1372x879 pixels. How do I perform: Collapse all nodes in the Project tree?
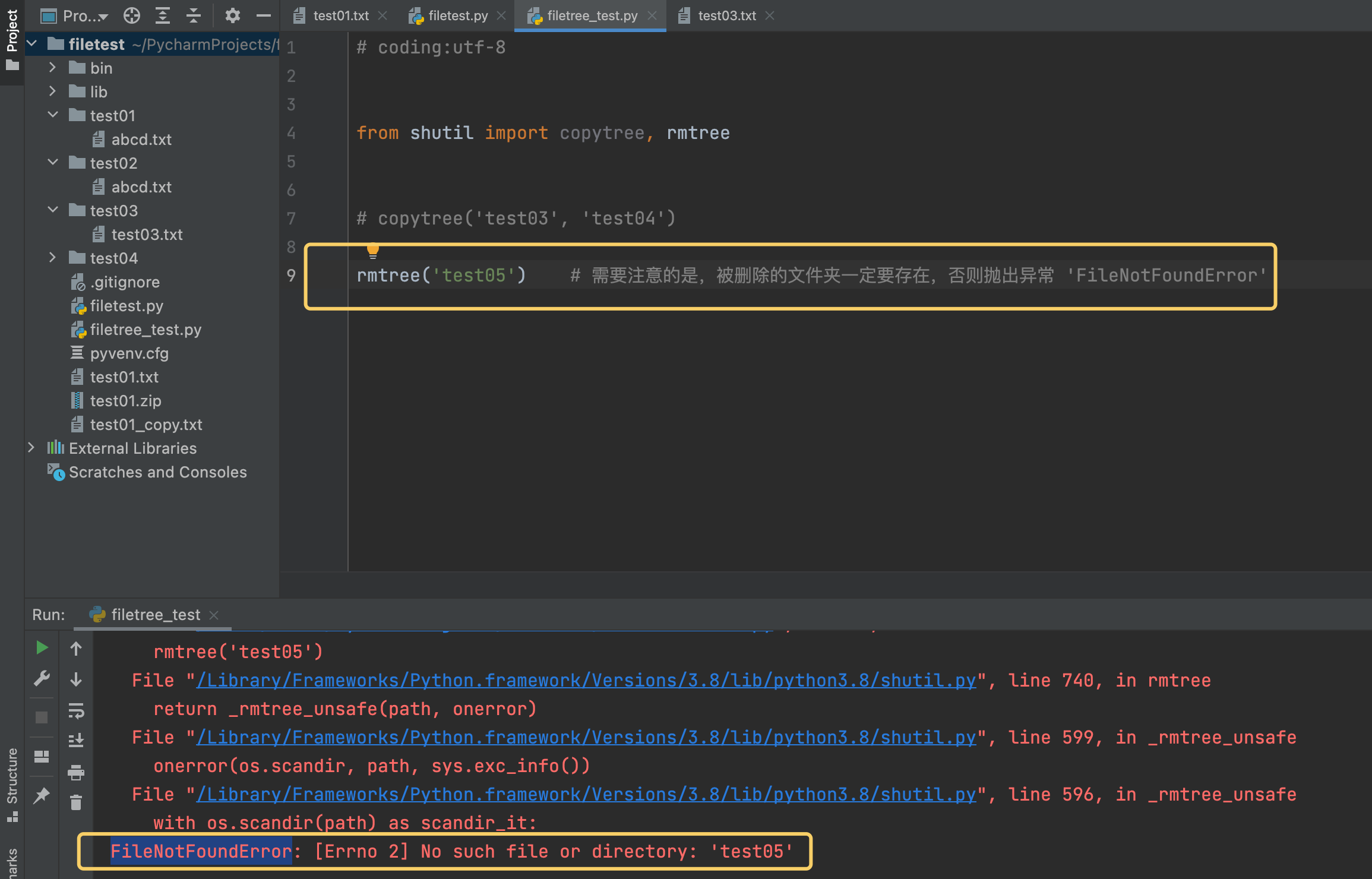pyautogui.click(x=193, y=16)
